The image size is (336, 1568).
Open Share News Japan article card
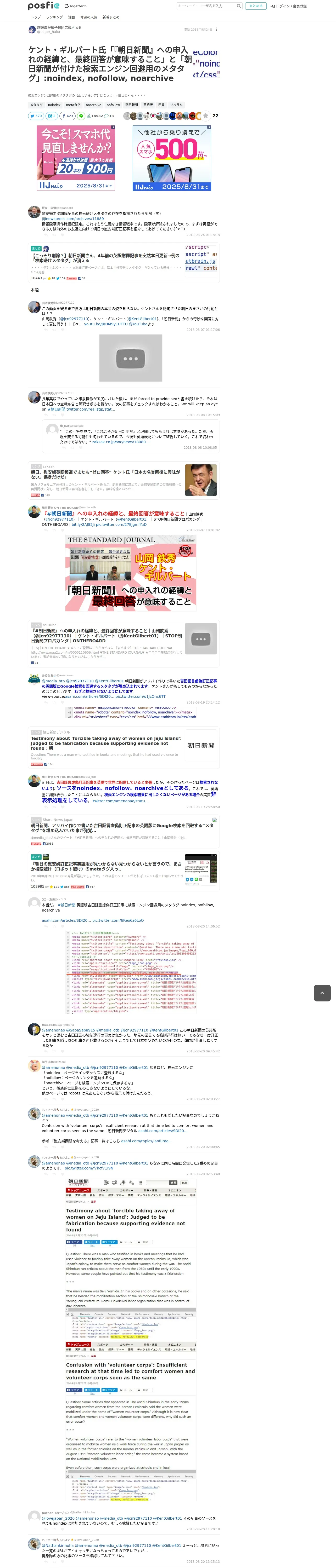pos(124,832)
